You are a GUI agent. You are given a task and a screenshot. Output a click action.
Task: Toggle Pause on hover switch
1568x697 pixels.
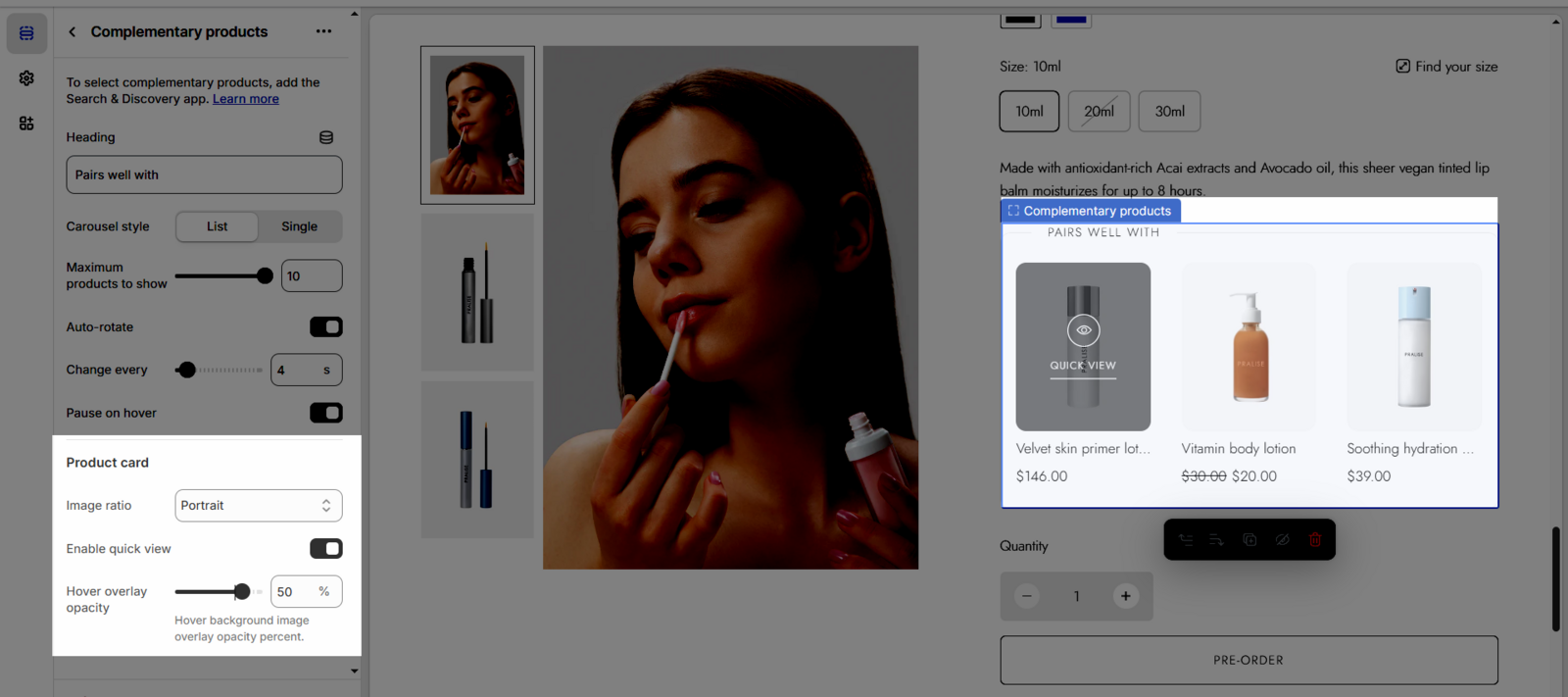tap(325, 413)
